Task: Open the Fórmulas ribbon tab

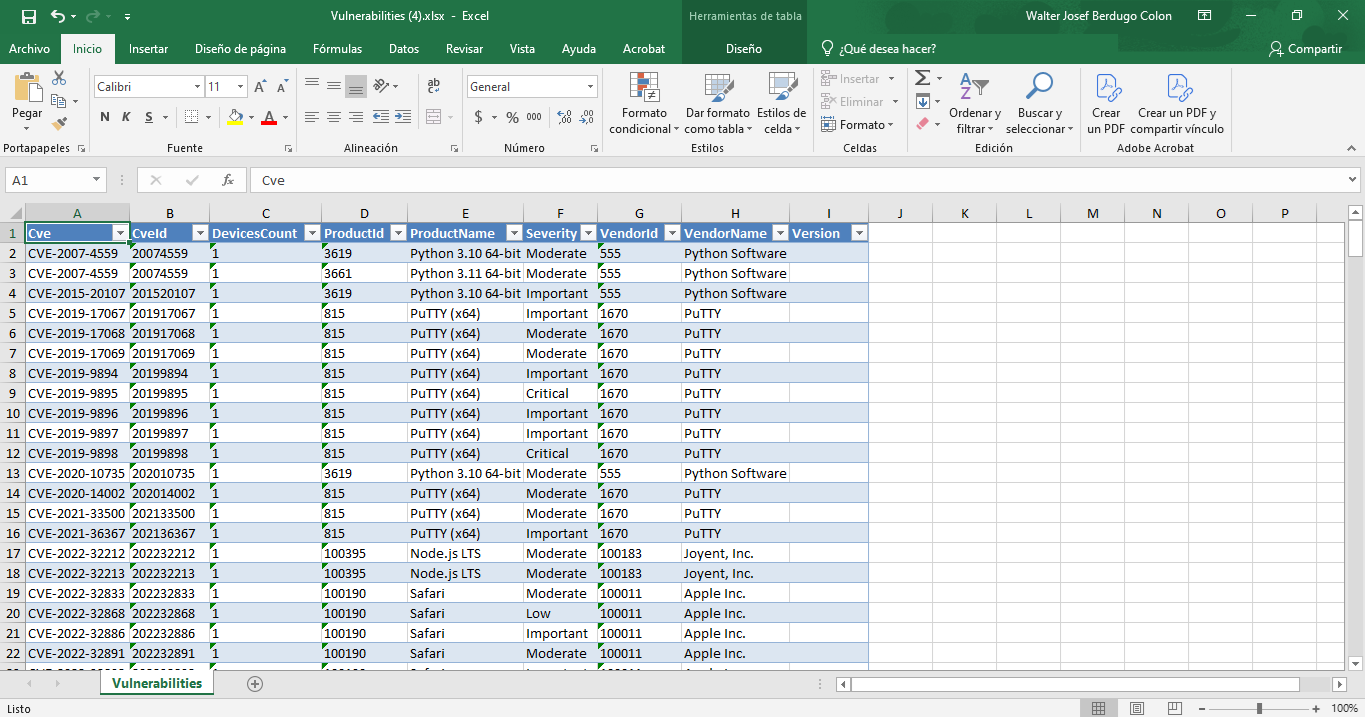Action: 337,49
